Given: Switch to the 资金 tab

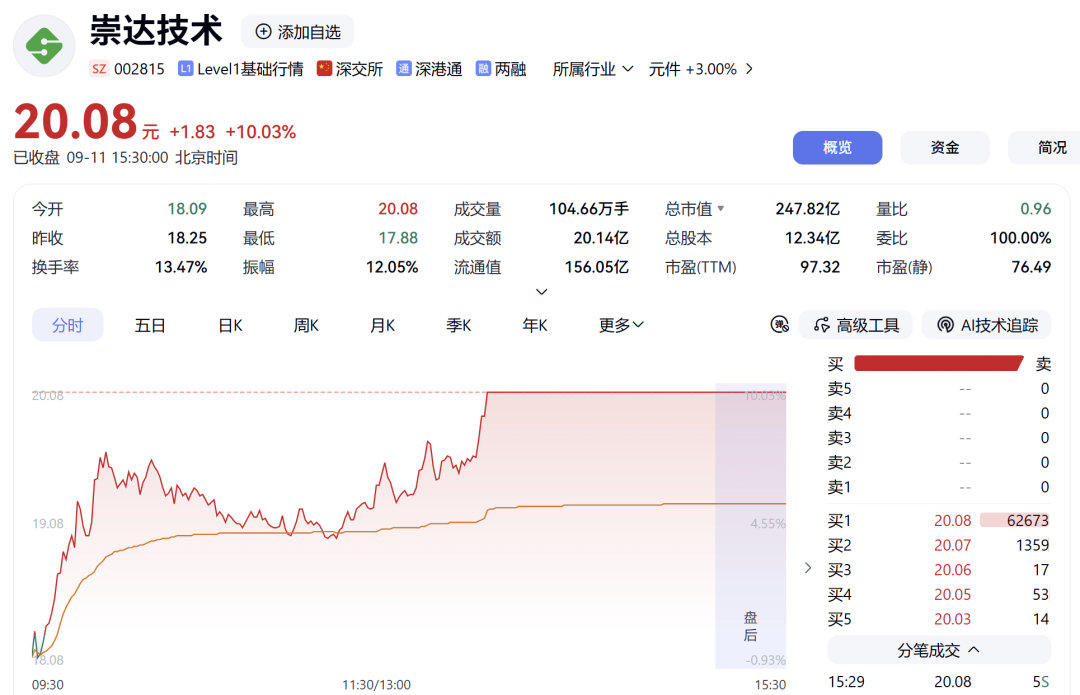Looking at the screenshot, I should [944, 147].
